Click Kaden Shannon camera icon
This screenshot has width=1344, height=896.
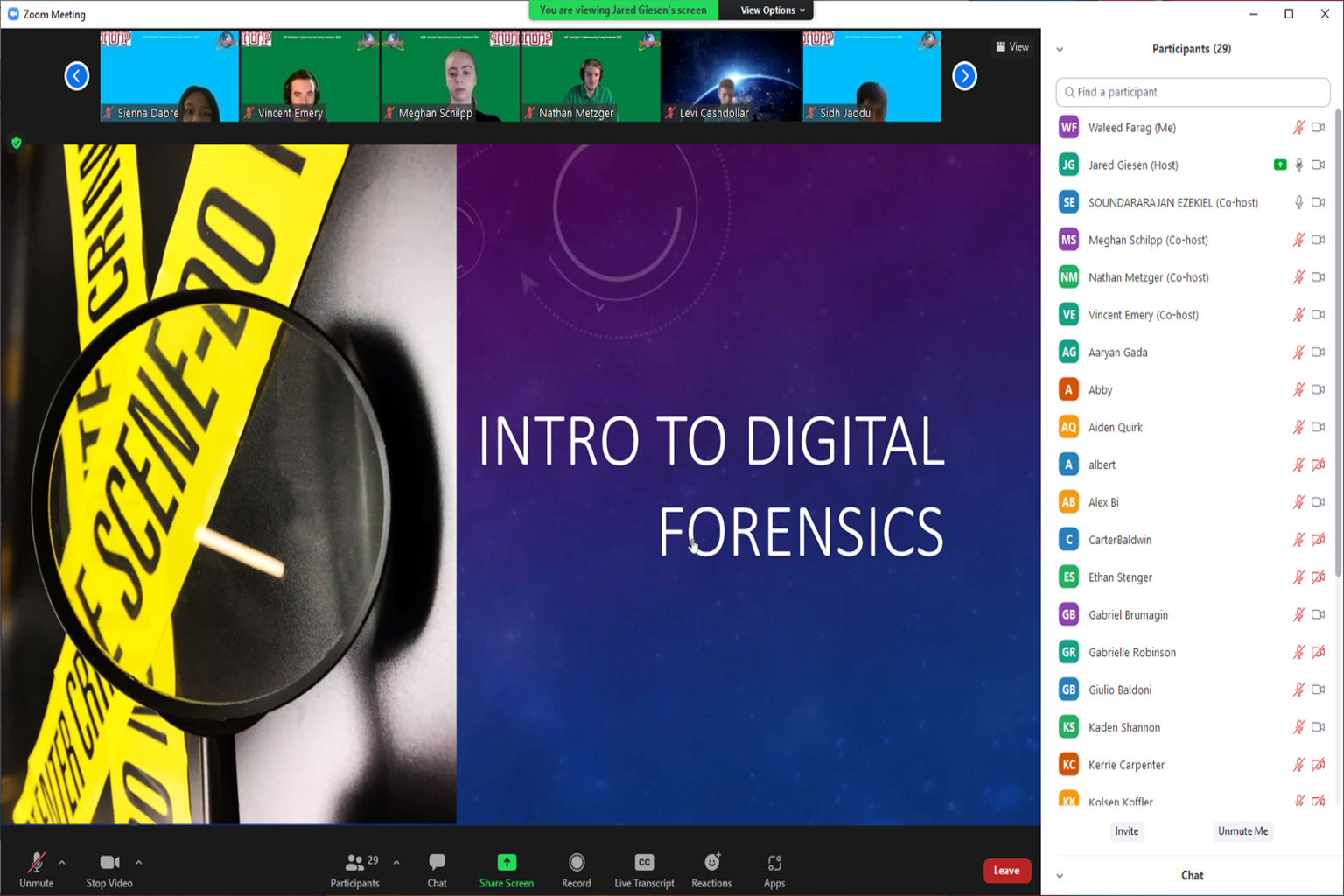[x=1319, y=727]
